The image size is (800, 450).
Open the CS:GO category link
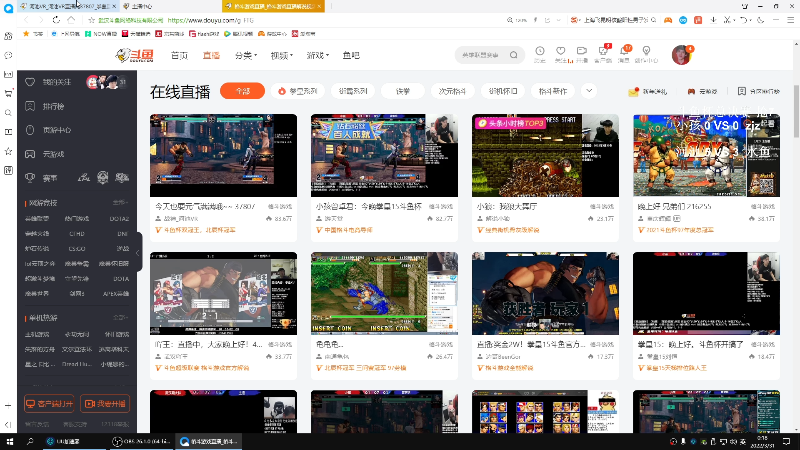[77, 248]
